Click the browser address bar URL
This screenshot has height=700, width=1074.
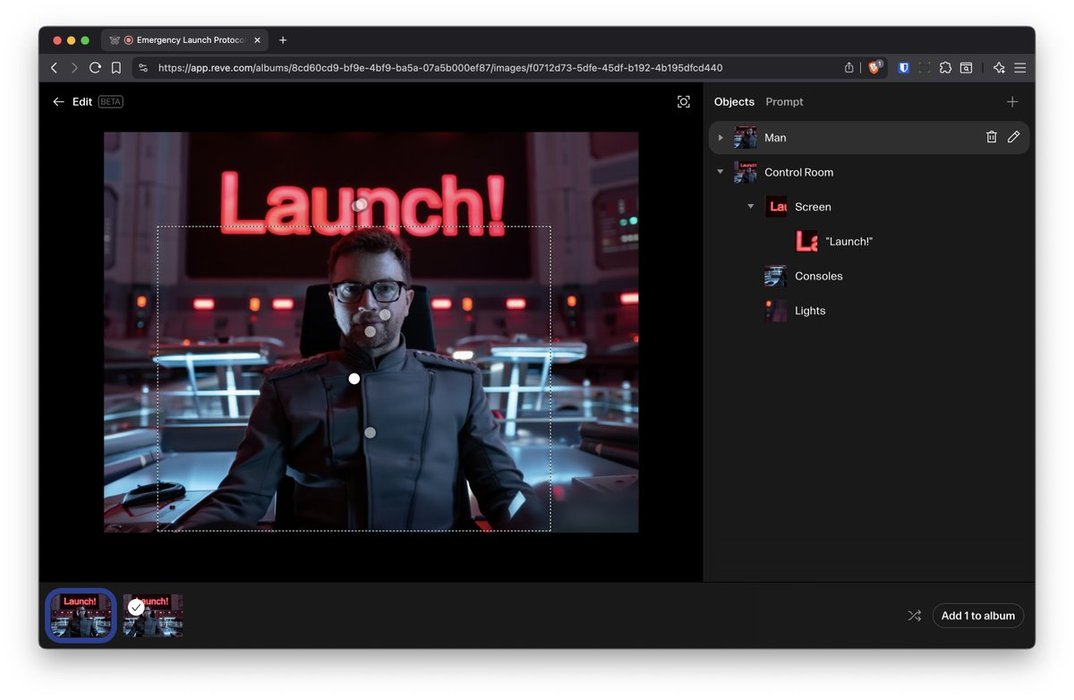pyautogui.click(x=440, y=68)
